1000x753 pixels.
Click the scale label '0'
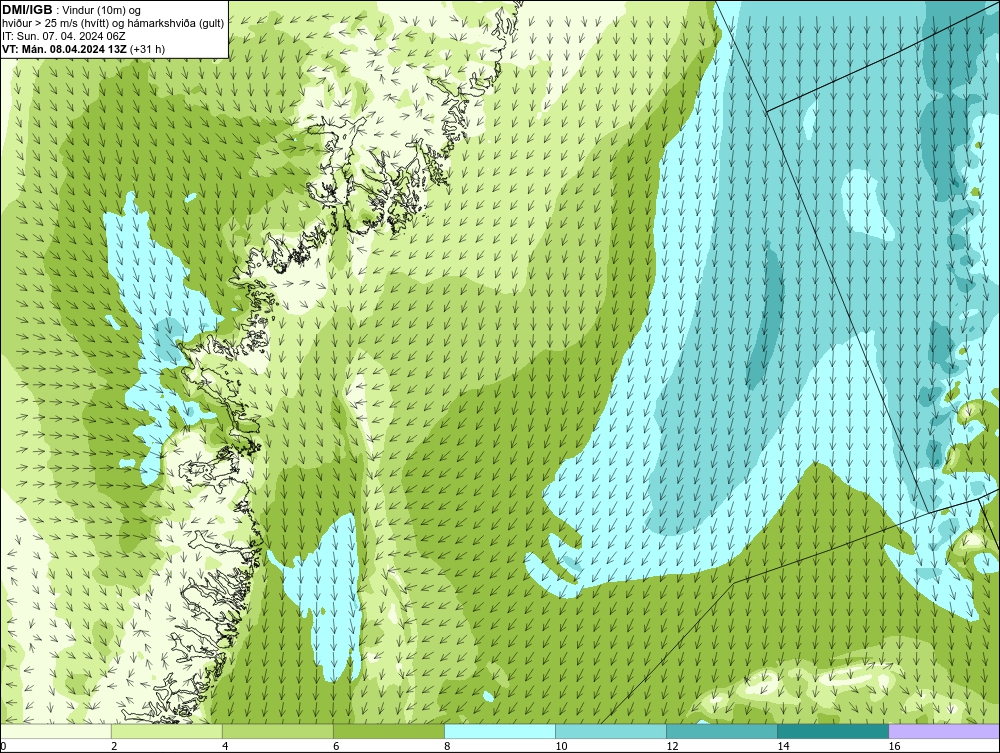(x=3, y=746)
